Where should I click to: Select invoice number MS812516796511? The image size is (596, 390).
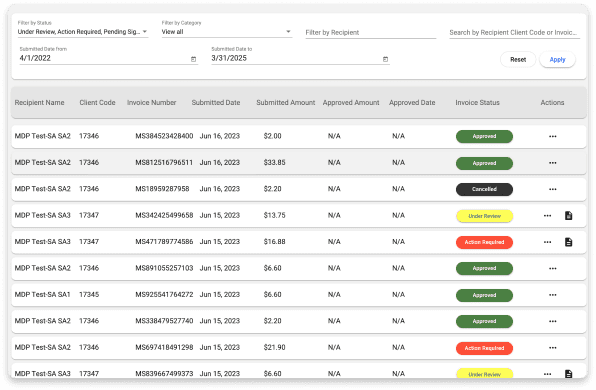pyautogui.click(x=164, y=163)
